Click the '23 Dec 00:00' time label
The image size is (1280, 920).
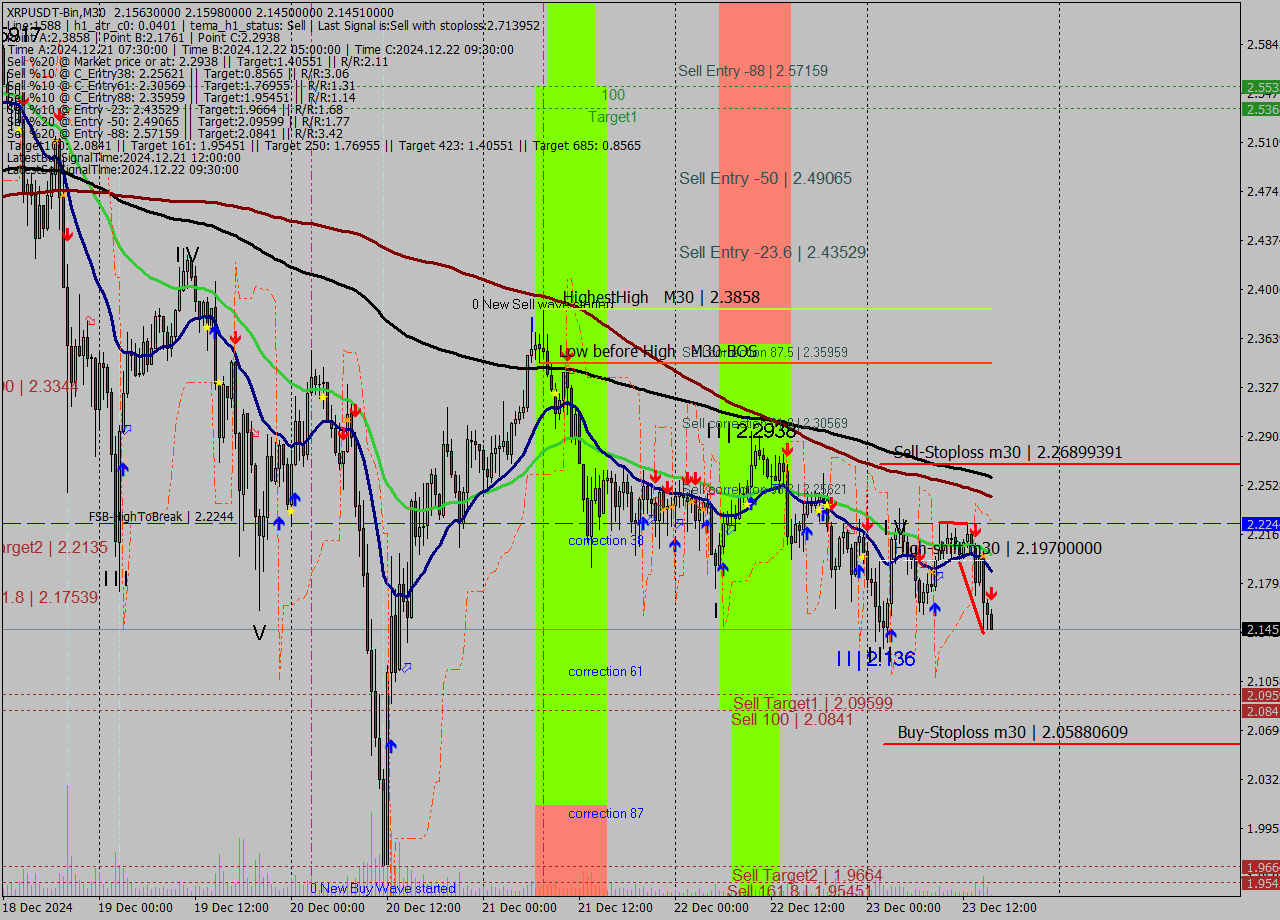[x=903, y=908]
